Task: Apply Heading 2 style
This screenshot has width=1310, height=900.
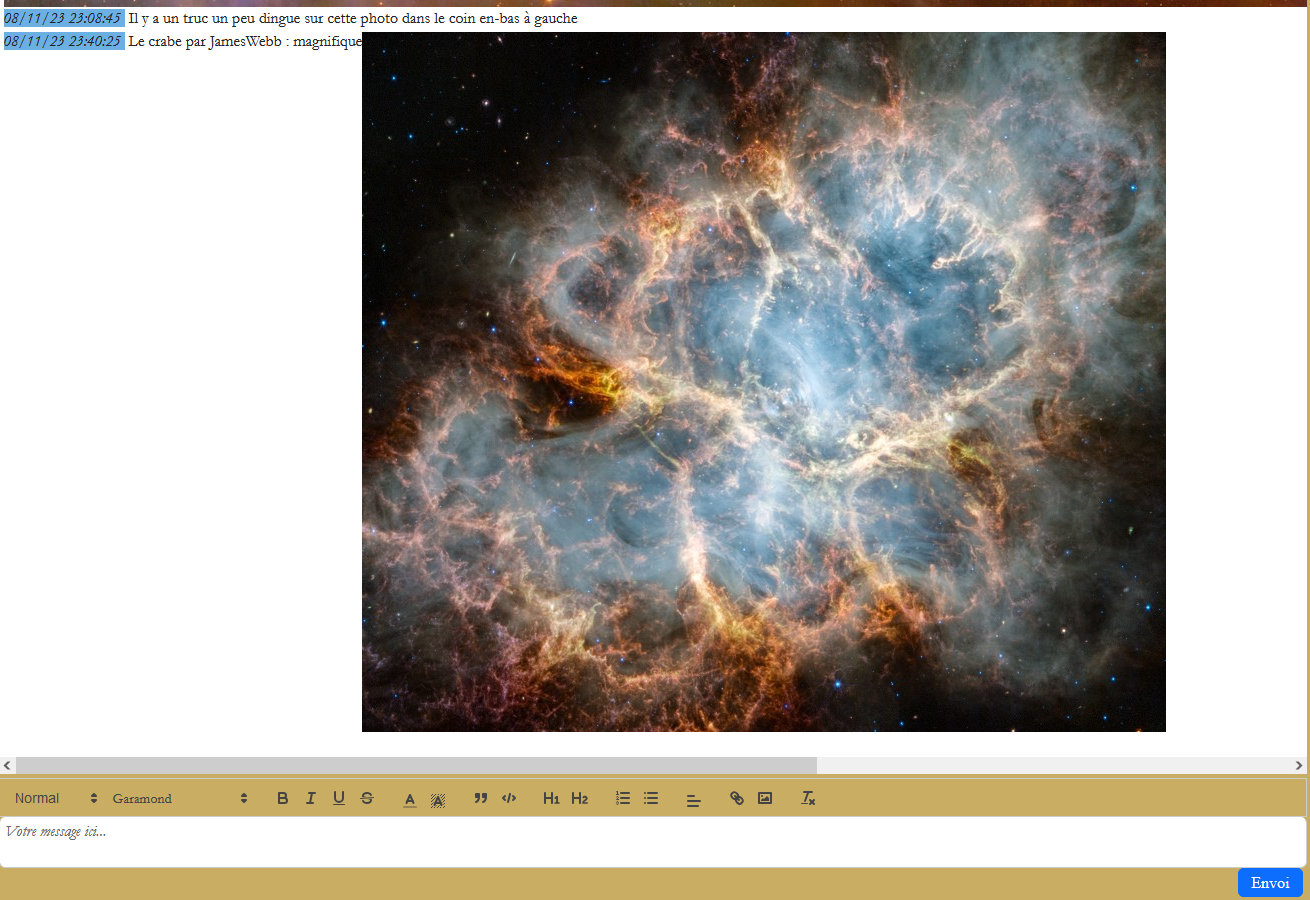Action: coord(579,798)
